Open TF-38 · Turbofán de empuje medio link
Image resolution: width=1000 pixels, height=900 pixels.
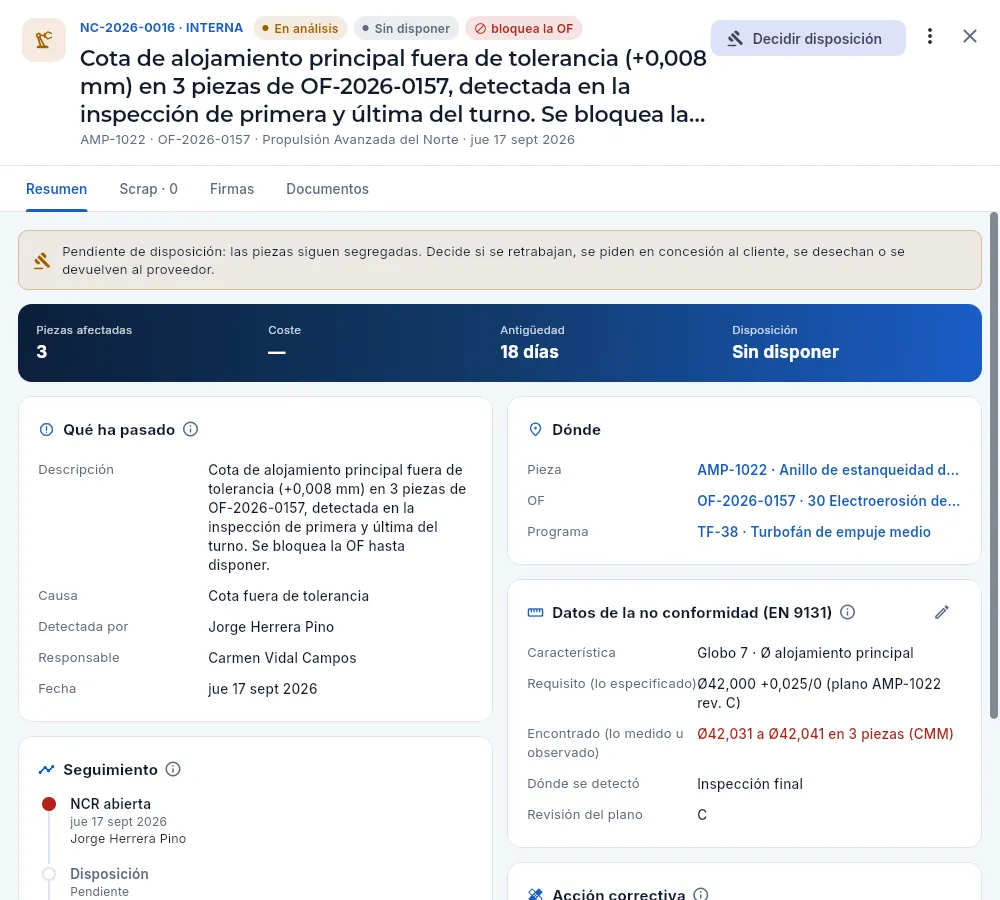point(814,532)
